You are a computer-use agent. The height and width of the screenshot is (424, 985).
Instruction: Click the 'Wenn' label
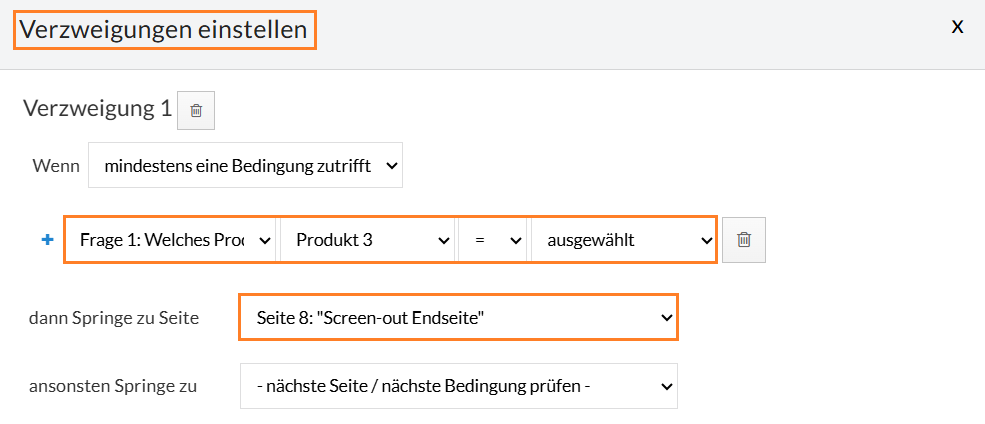pos(56,167)
